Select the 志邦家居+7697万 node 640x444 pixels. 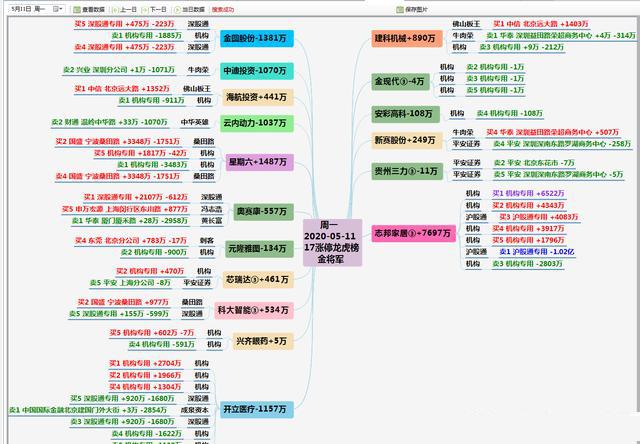[413, 233]
